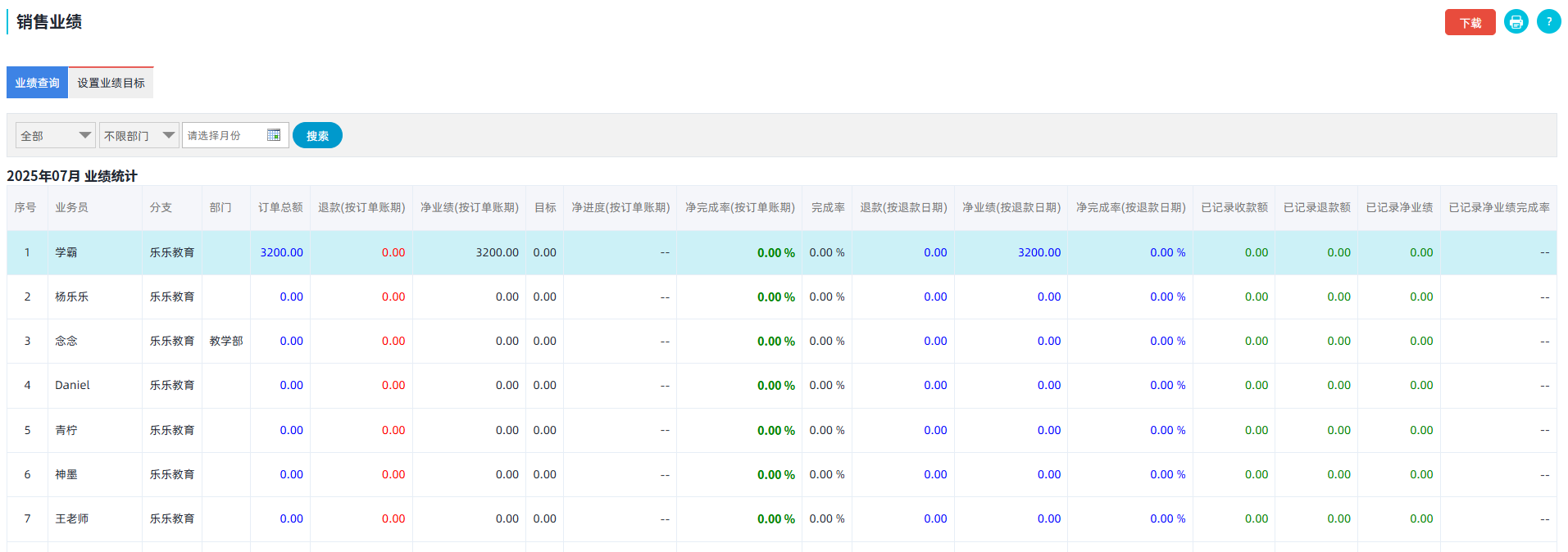Click the 净完成率(按订单账期) column header

(740, 208)
